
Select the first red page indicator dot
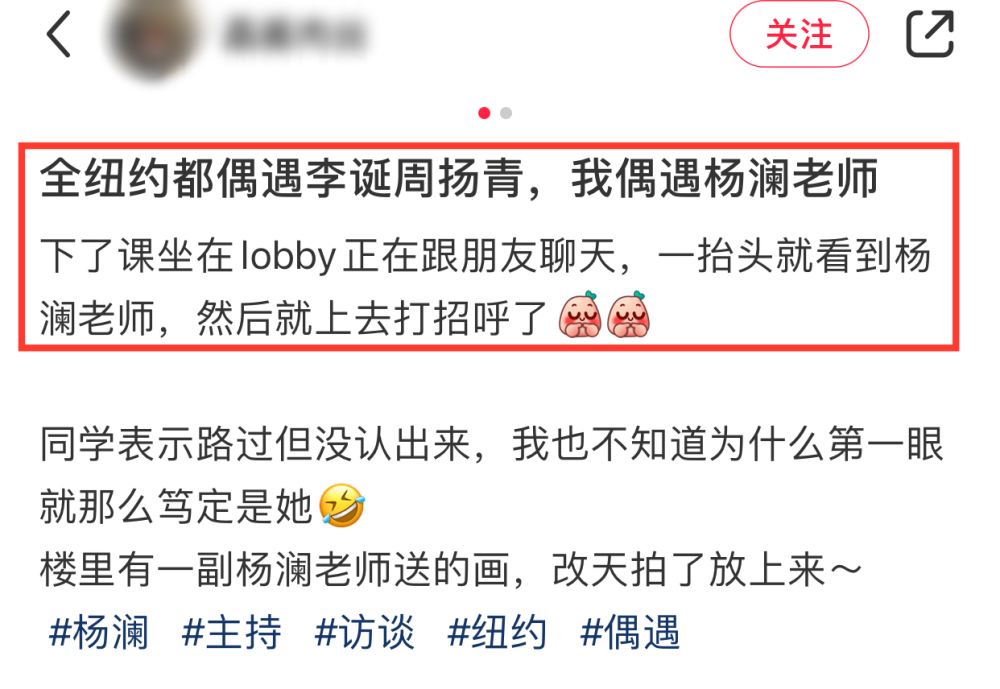pyautogui.click(x=484, y=113)
